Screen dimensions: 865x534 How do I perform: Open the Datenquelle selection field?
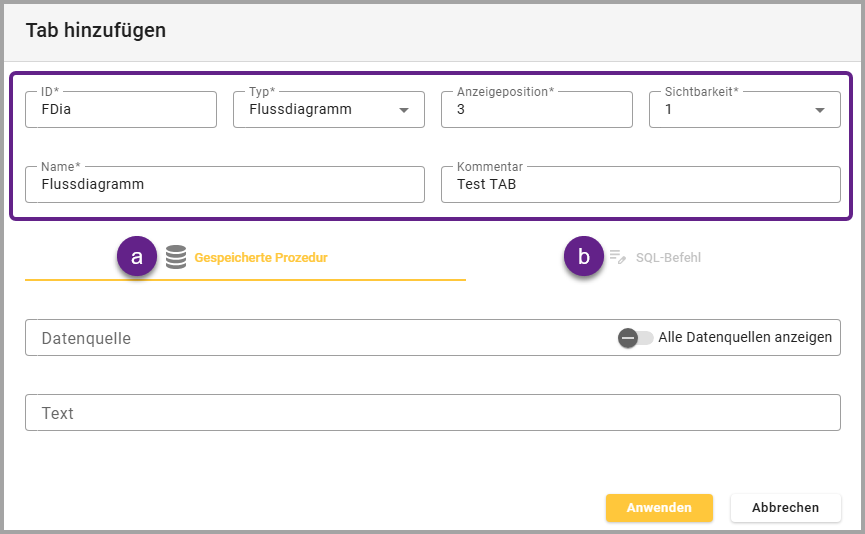[x=320, y=338]
